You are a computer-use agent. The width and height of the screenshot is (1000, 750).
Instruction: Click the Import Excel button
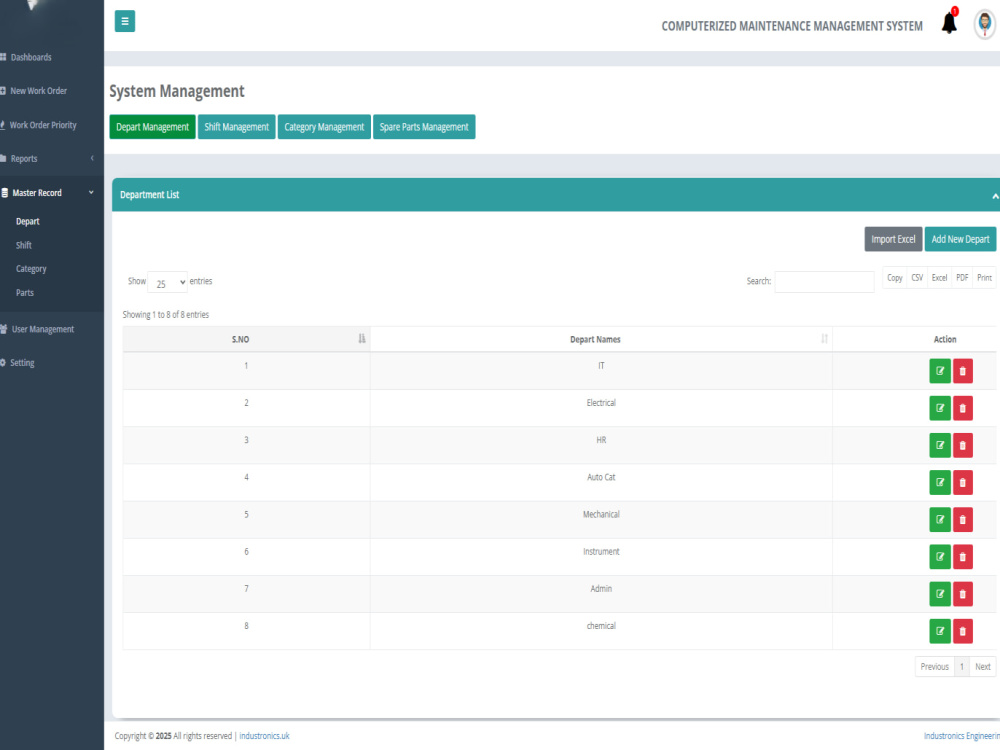click(893, 239)
